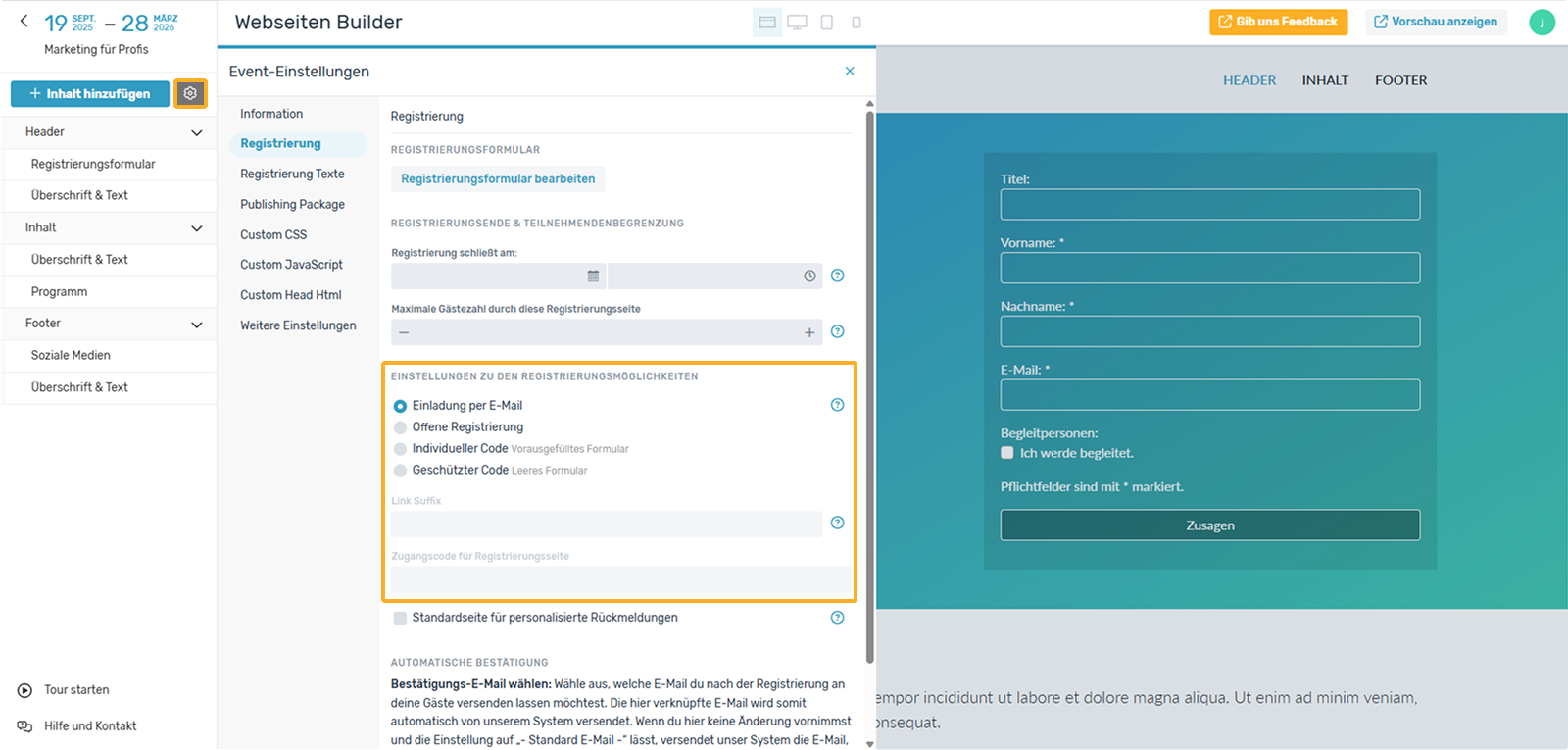This screenshot has width=1568, height=750.
Task: Click FOOTER nav link in preview
Action: 1400,80
